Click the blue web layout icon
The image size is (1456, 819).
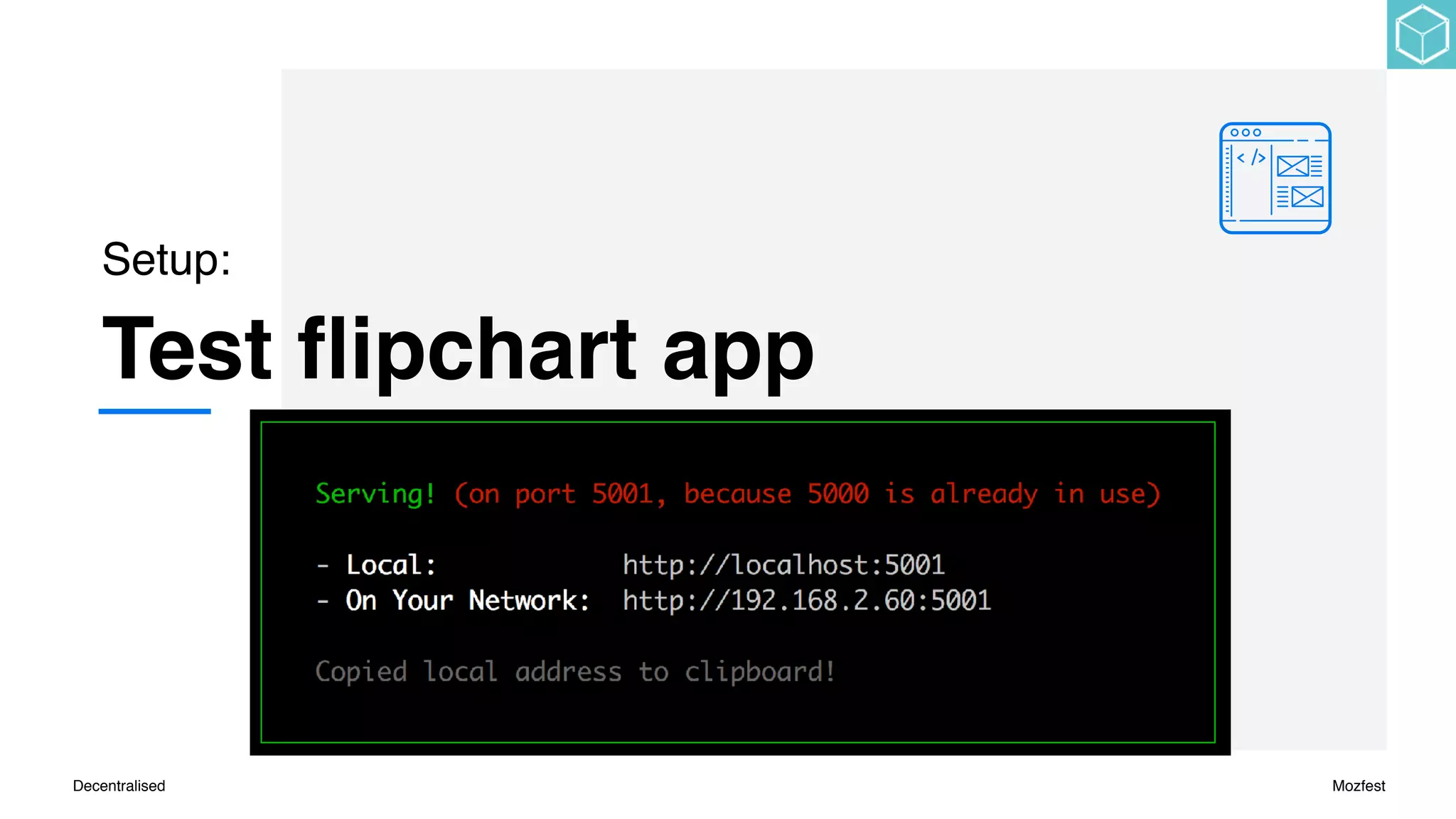(1275, 178)
